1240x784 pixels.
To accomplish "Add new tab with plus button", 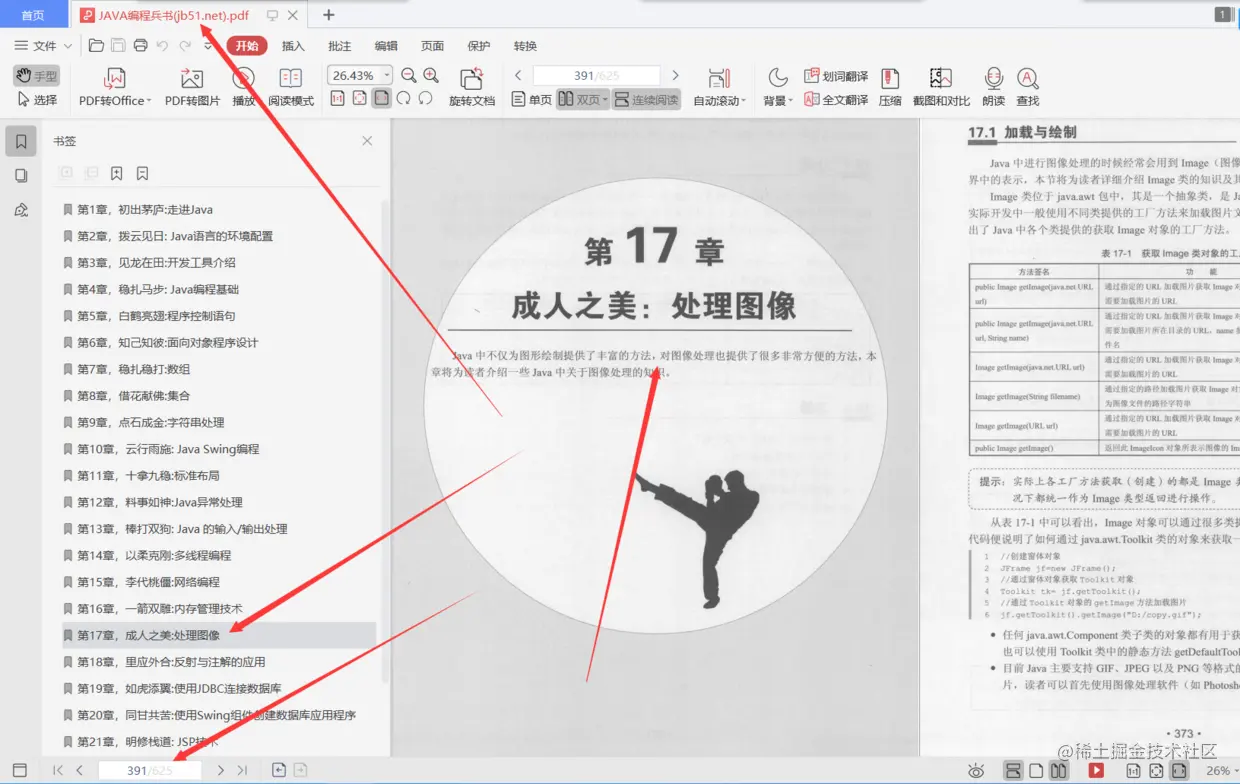I will 328,15.
